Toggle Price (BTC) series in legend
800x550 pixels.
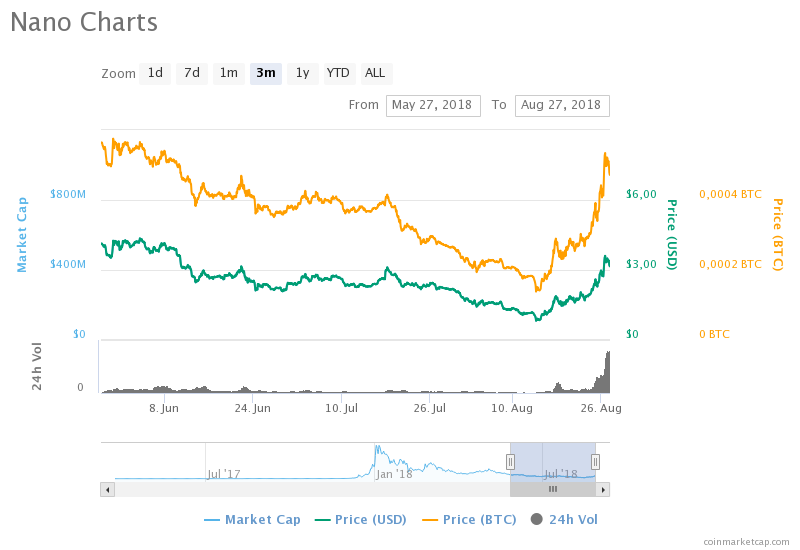[x=469, y=520]
